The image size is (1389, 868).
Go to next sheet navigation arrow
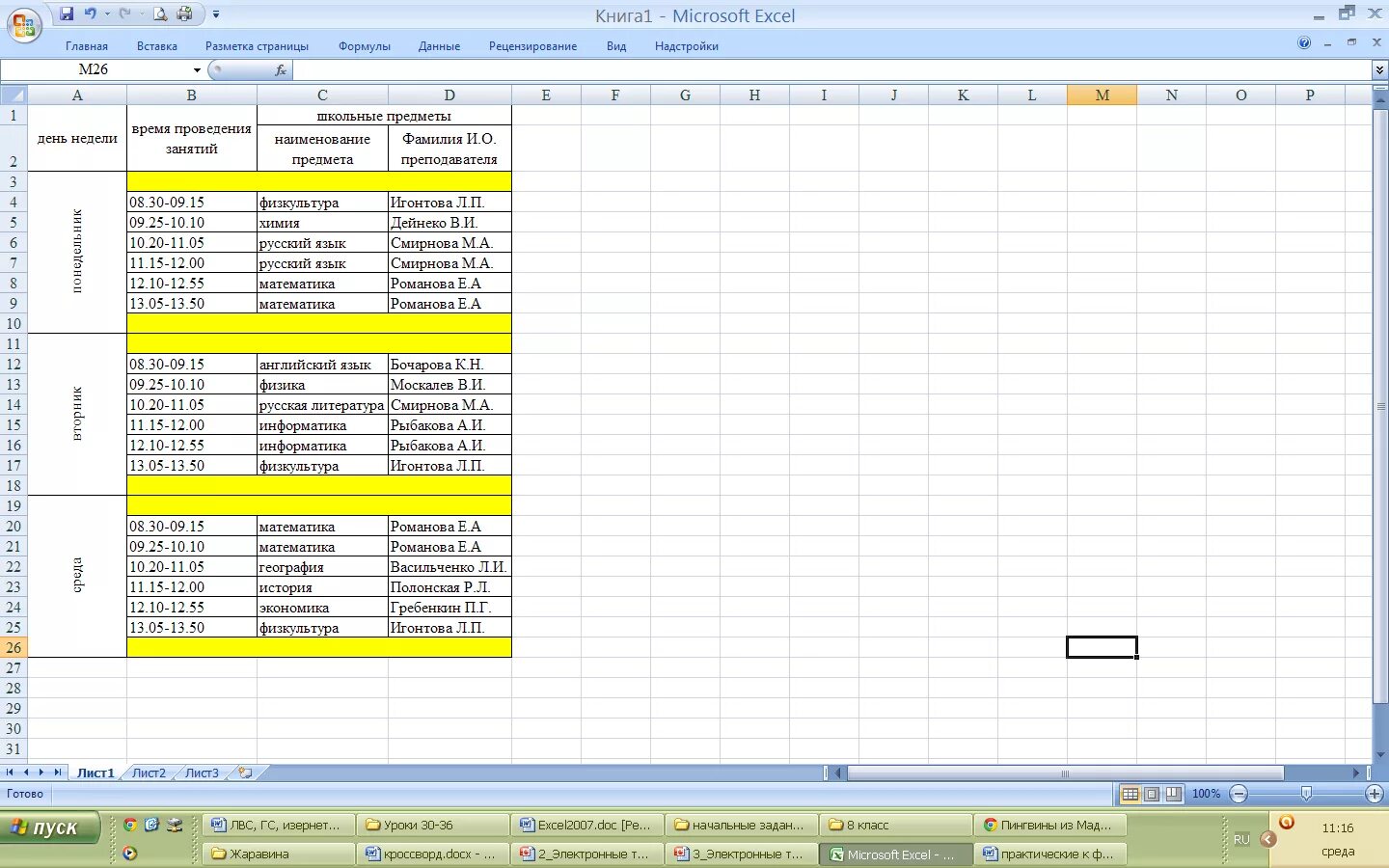pos(41,773)
